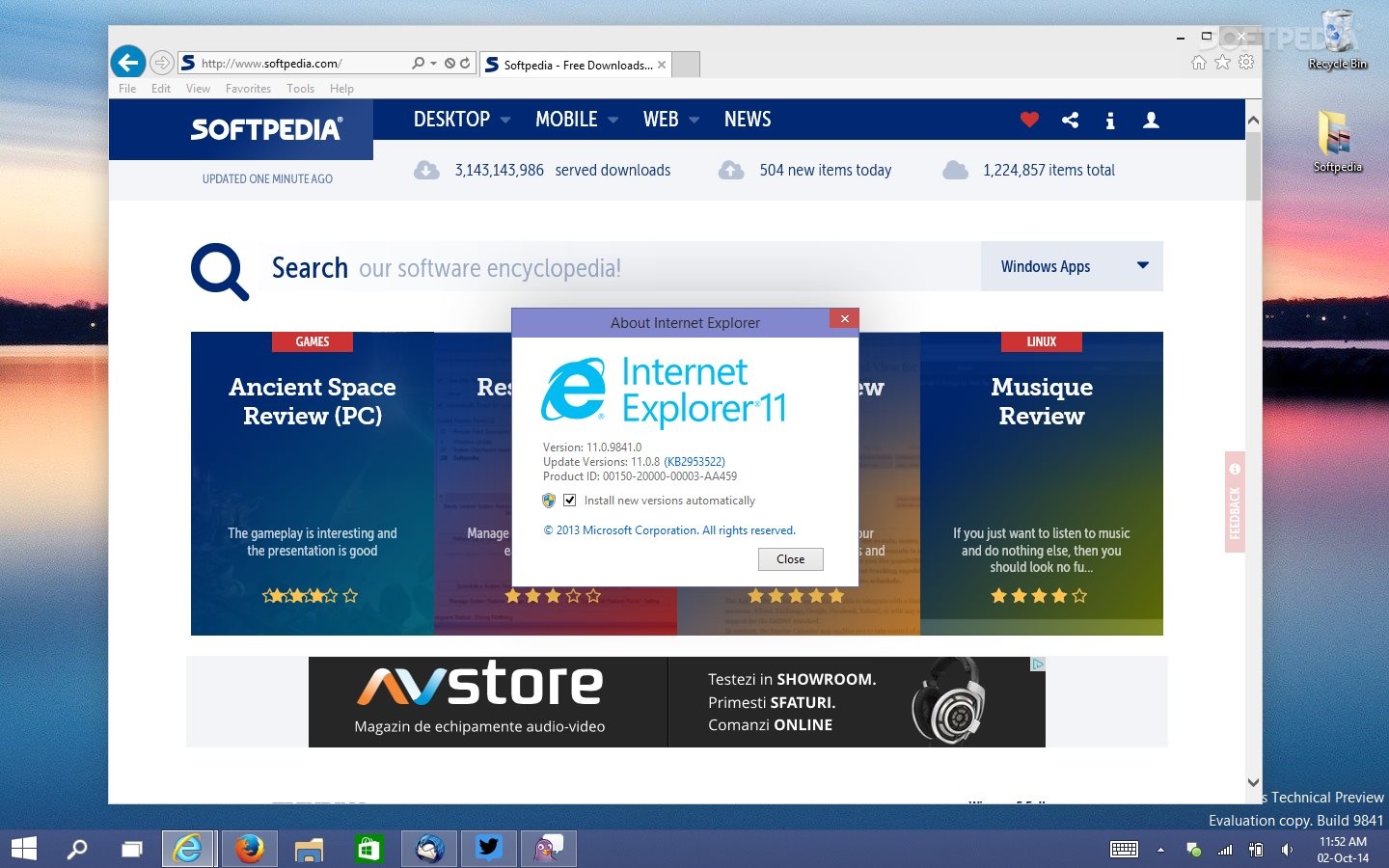Click the info icon in the Softpedia navbar
1389x868 pixels.
[x=1110, y=120]
